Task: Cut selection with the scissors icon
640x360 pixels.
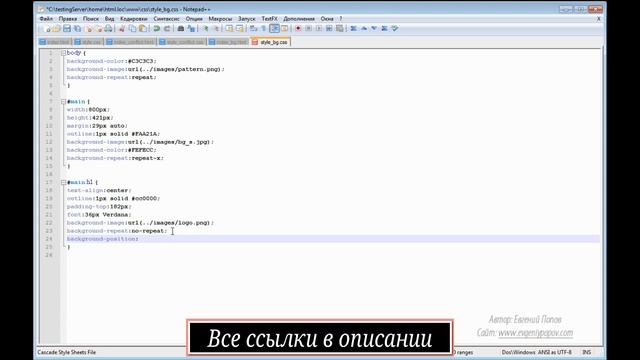Action: [x=122, y=29]
